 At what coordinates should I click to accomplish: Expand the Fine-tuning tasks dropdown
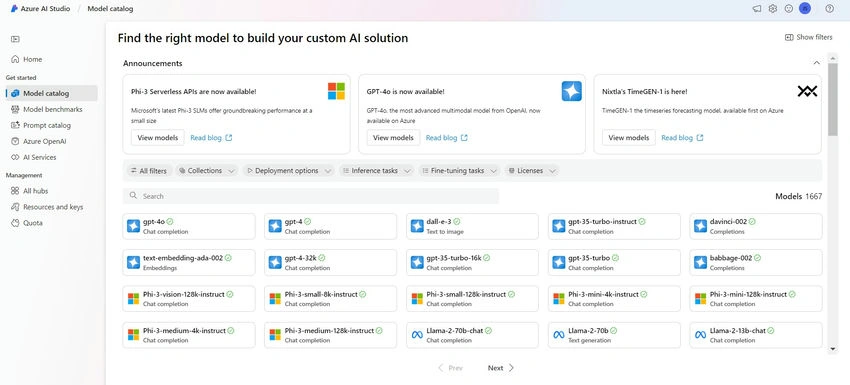(460, 170)
